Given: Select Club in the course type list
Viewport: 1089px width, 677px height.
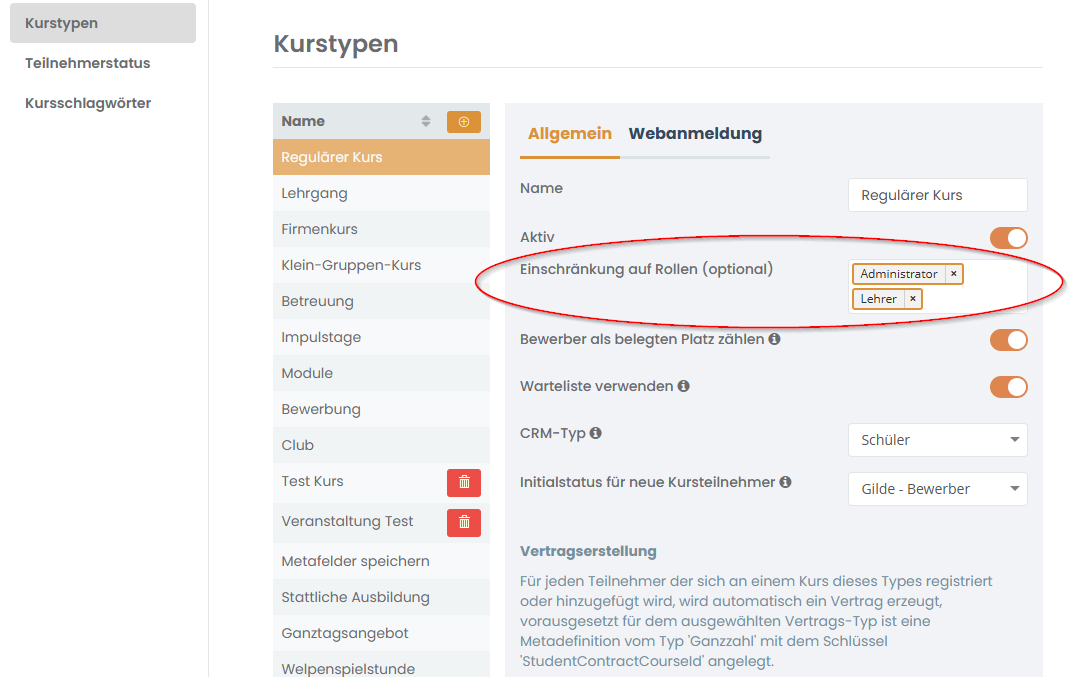Looking at the screenshot, I should coord(381,445).
